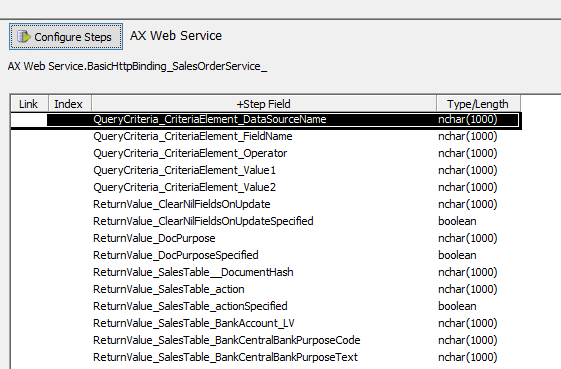
Task: Sort by the Index column header
Action: pyautogui.click(x=69, y=104)
